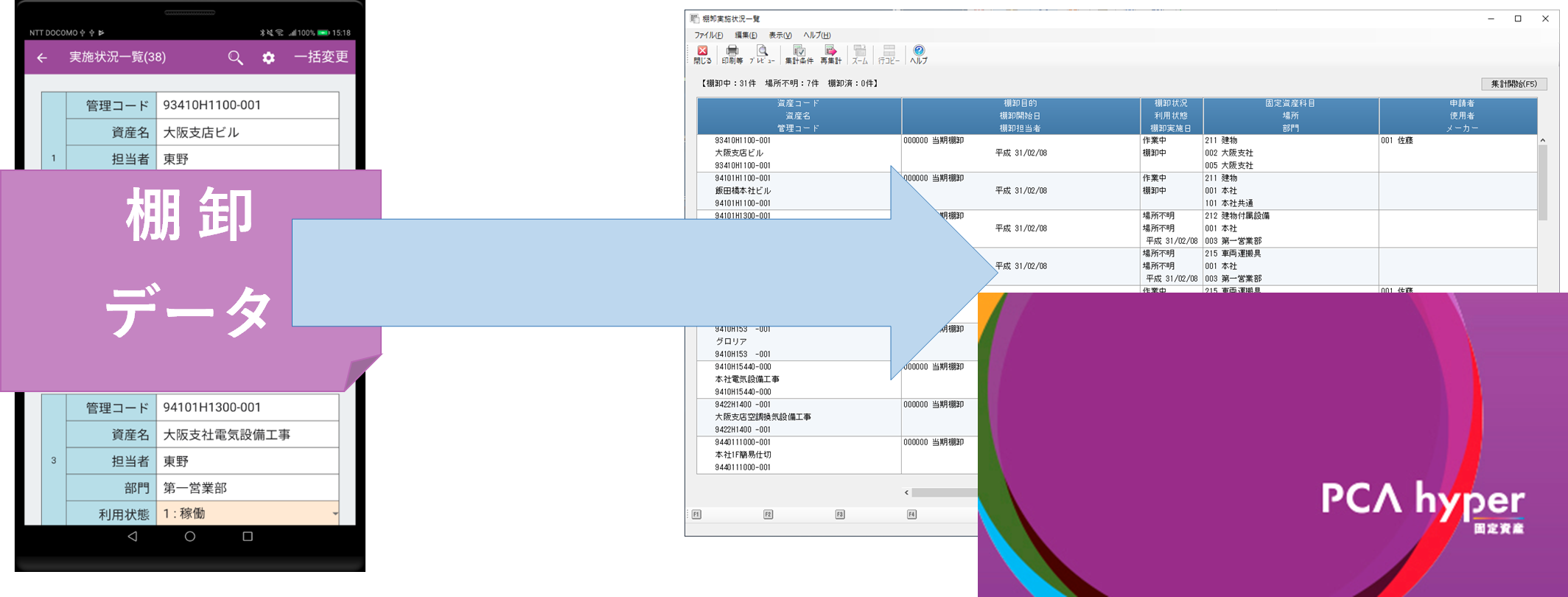1568x597 pixels.
Task: Tap the search magnifier in phone app
Action: [x=235, y=57]
